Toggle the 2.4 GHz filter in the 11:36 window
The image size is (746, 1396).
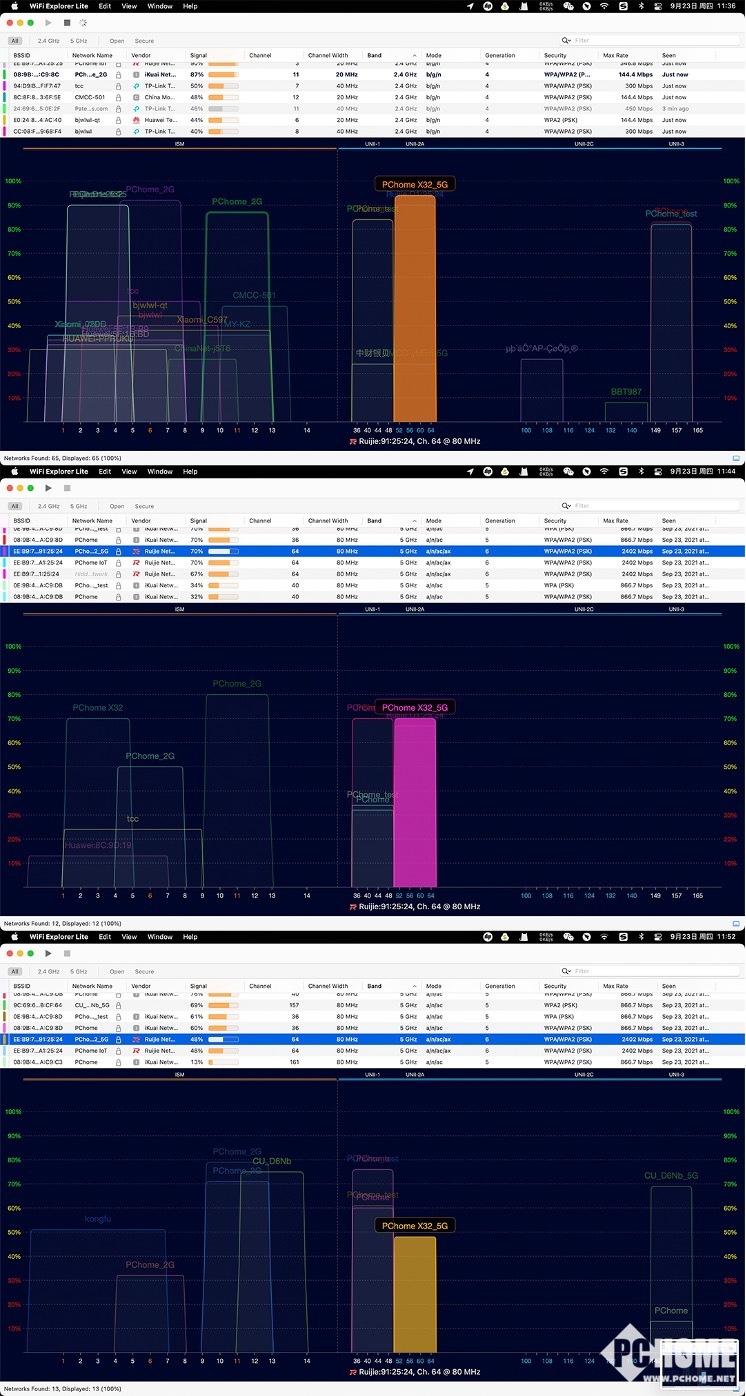click(x=48, y=41)
